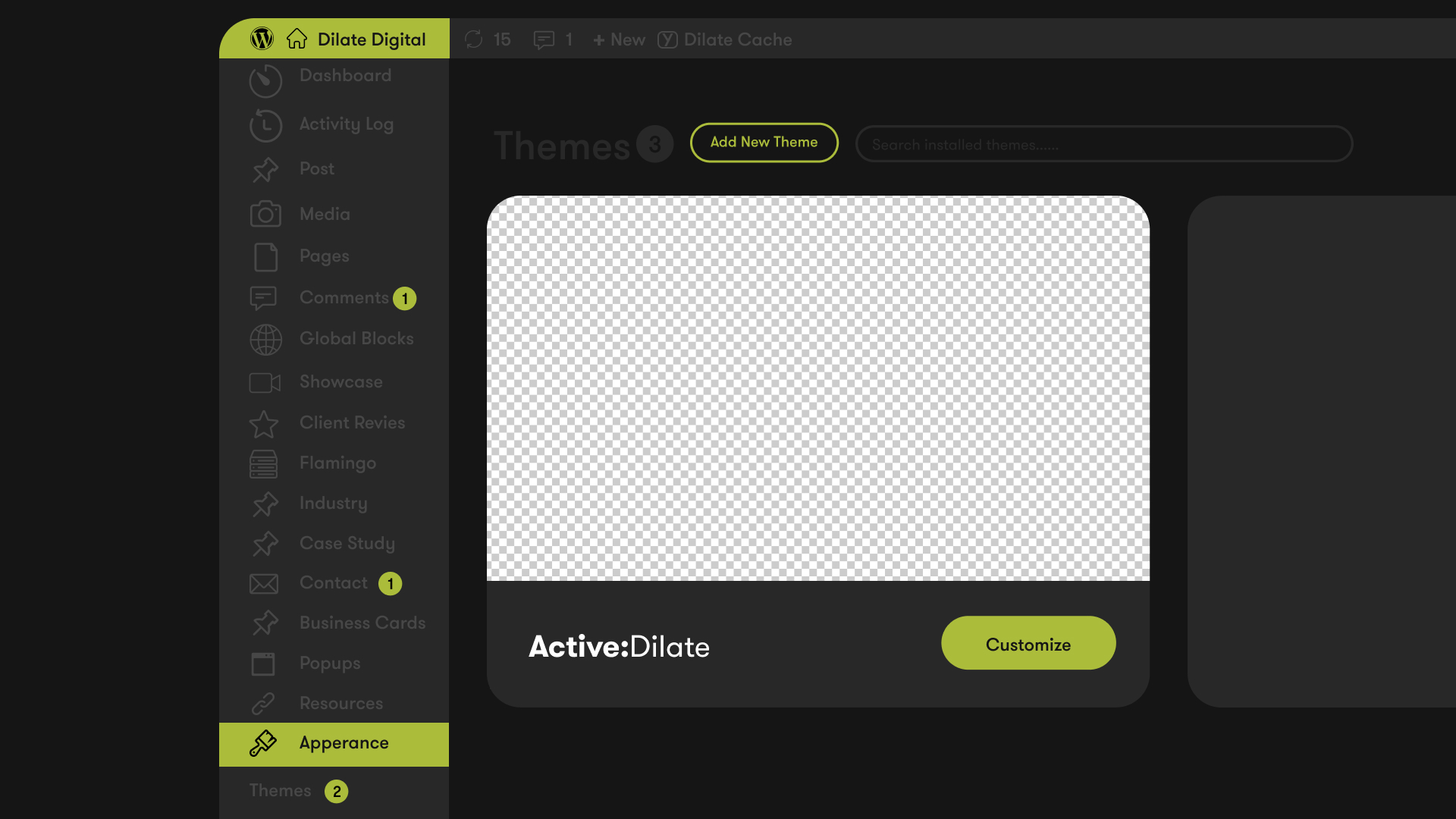Click the Global Blocks icon

tap(264, 339)
